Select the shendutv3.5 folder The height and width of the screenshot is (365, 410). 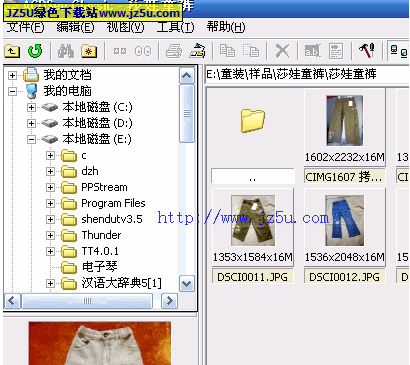(112, 219)
